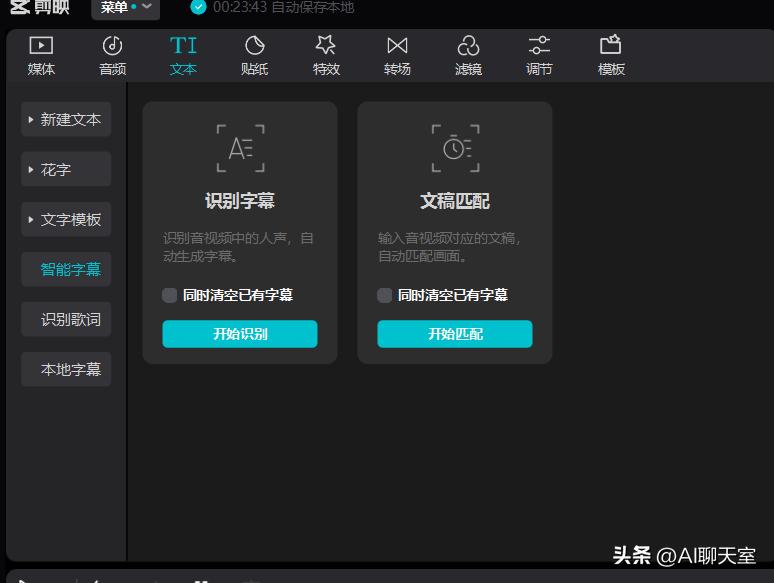Open the 滤镜 filters icon
The image size is (774, 583).
coord(468,46)
